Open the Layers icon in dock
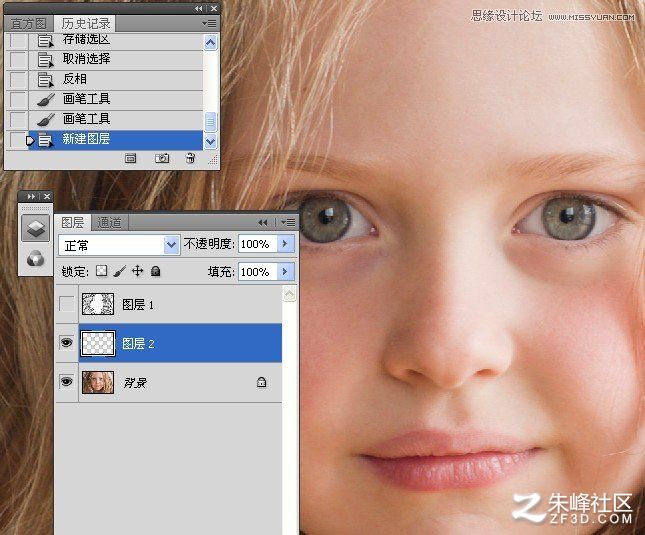The image size is (645, 535). point(35,228)
